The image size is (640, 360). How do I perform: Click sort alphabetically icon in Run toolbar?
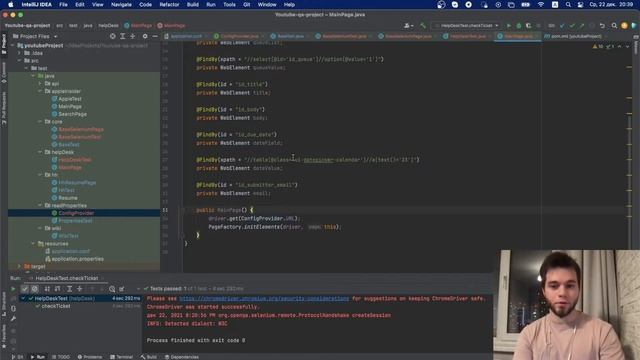click(47, 289)
